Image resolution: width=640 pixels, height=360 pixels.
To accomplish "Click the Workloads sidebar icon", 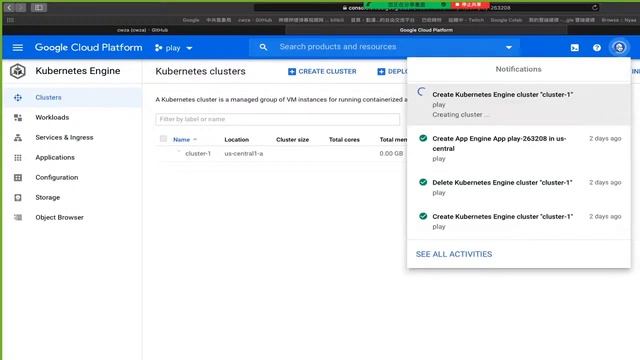I will click(x=18, y=118).
